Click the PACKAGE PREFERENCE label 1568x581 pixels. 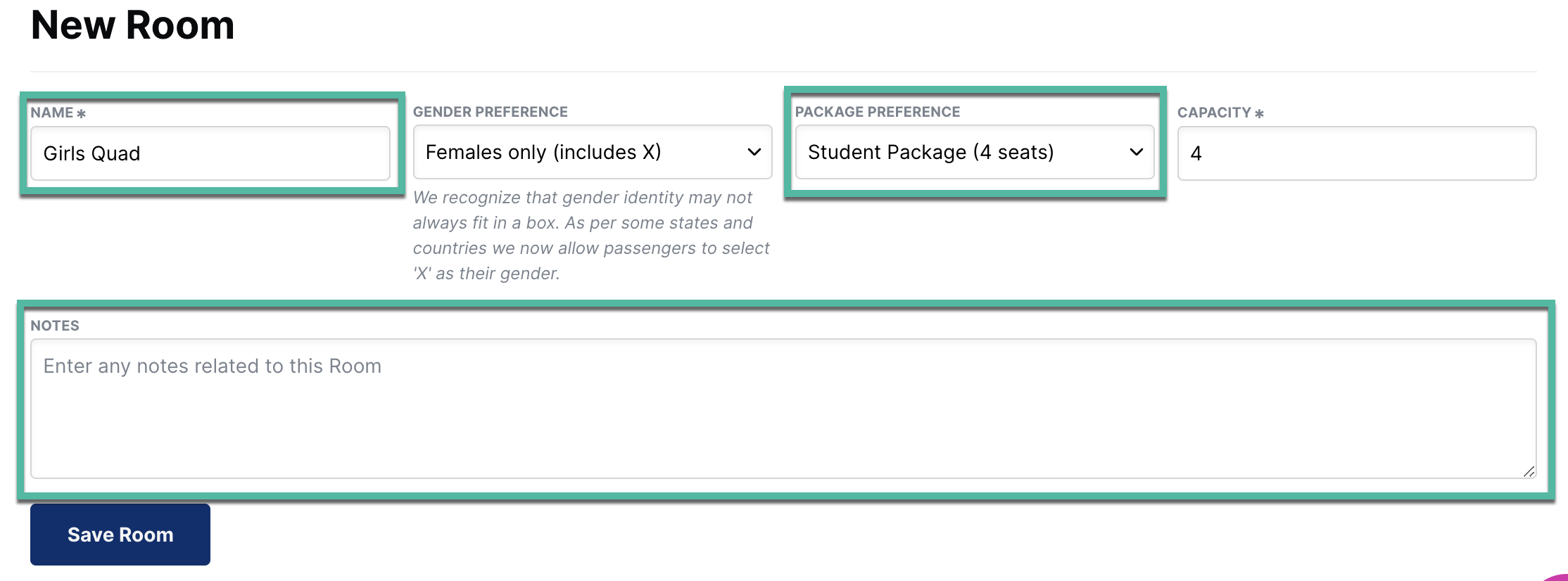click(x=877, y=112)
